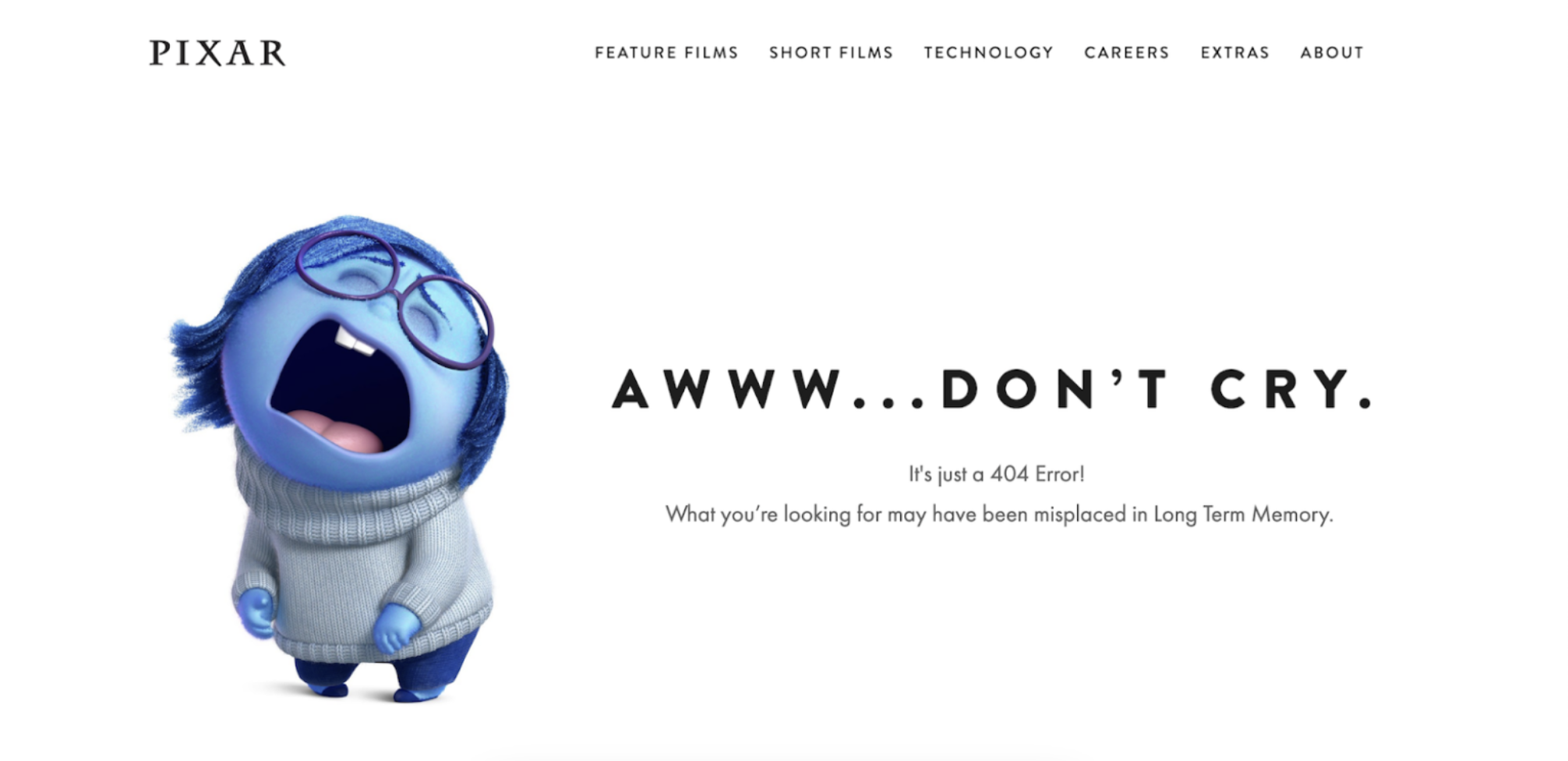This screenshot has height=761, width=1568.
Task: Open the Feature Films menu item
Action: coord(666,52)
